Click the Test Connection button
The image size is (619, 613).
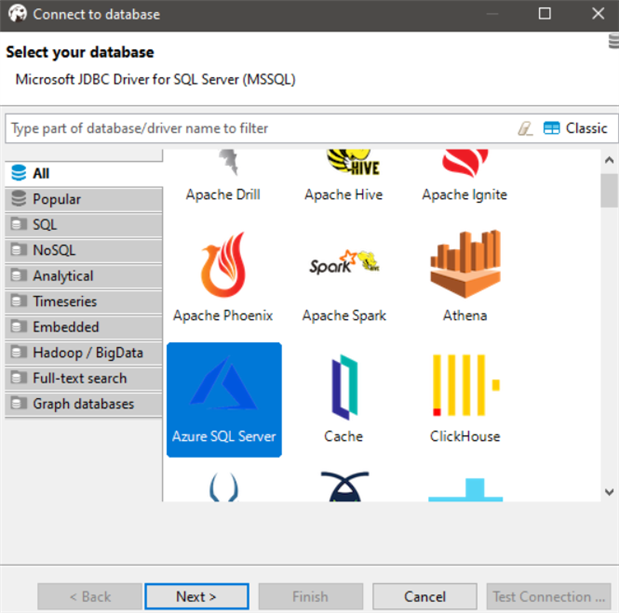[x=549, y=596]
